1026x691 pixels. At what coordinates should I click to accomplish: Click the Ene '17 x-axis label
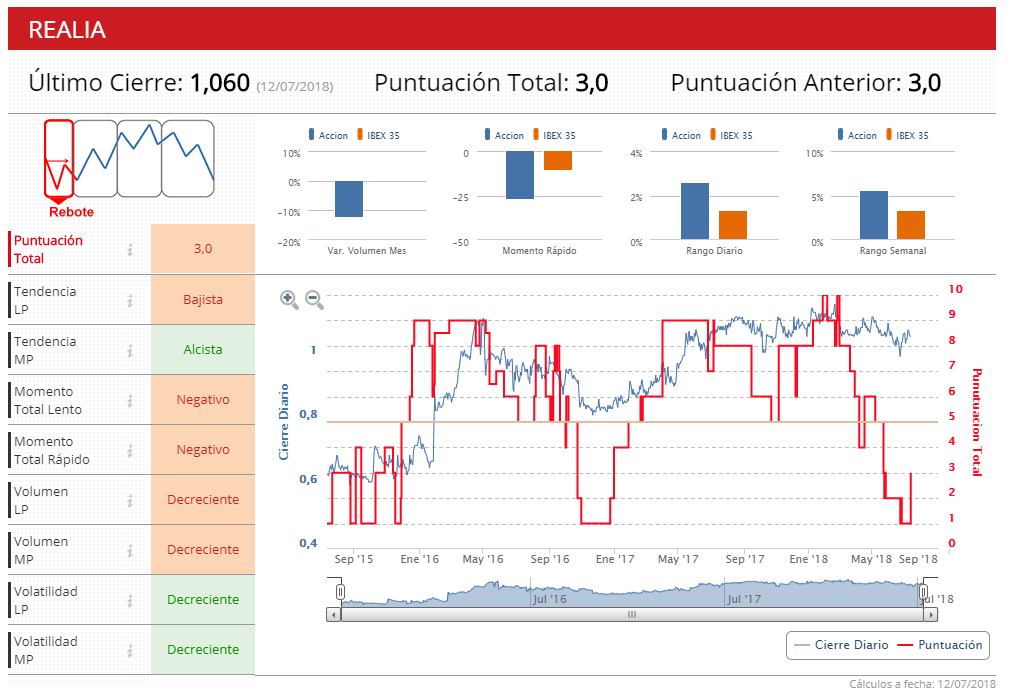coord(615,559)
